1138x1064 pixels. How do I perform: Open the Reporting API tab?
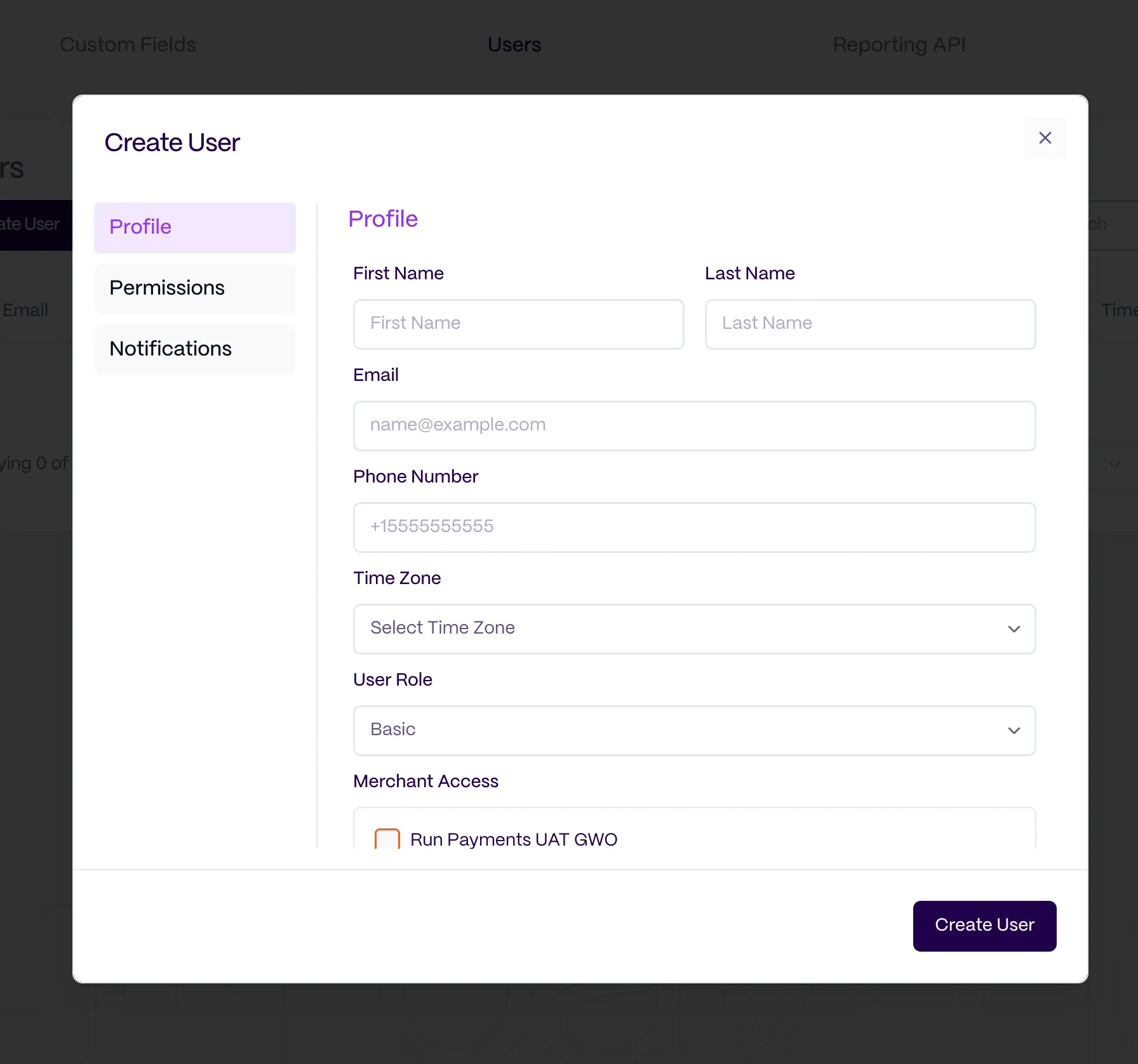(899, 44)
